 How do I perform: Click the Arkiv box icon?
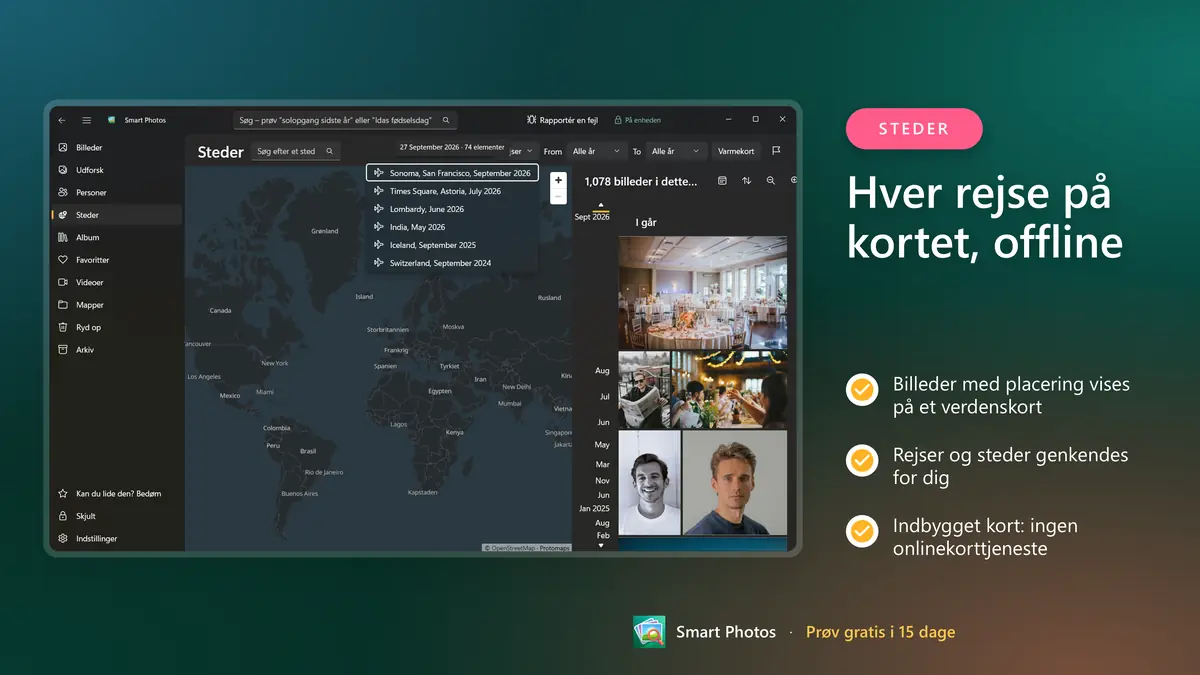click(x=63, y=350)
